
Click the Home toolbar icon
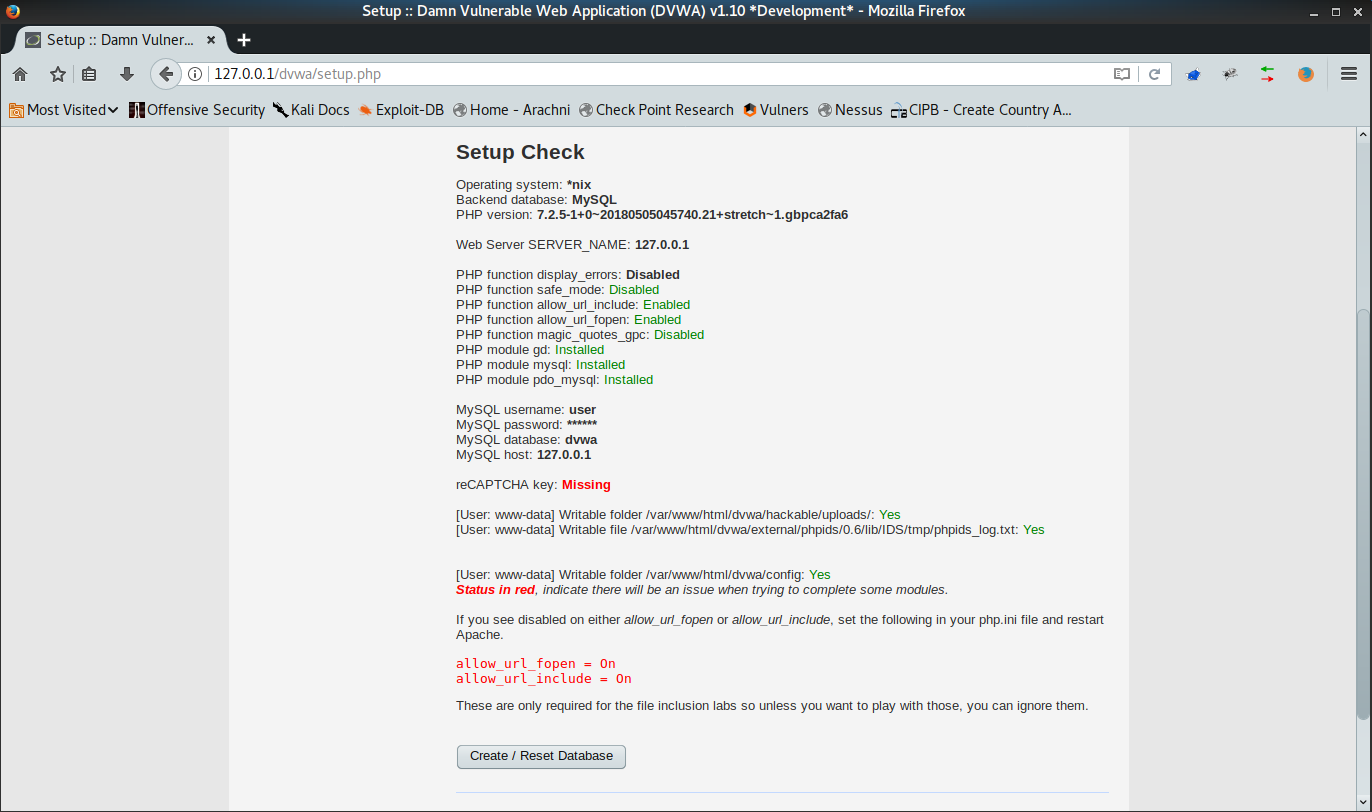coord(20,74)
